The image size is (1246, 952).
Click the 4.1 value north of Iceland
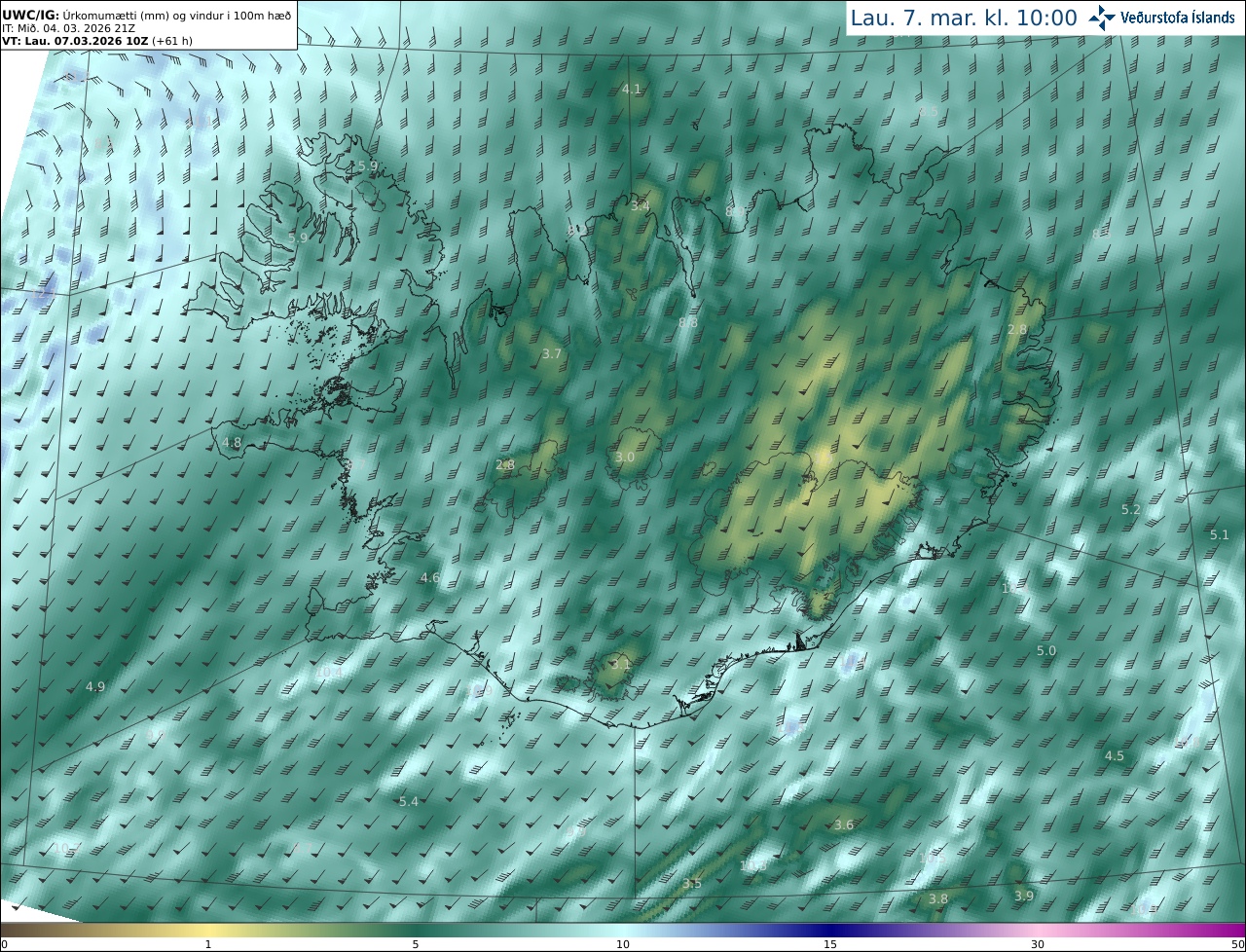[632, 90]
